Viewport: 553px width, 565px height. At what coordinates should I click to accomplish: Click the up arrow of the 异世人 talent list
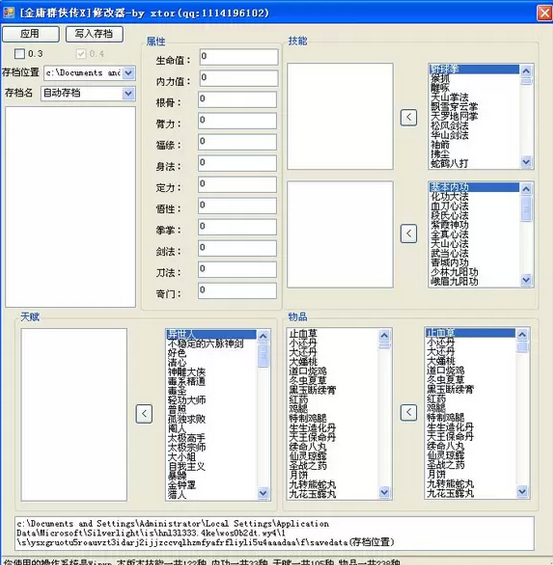coord(263,336)
